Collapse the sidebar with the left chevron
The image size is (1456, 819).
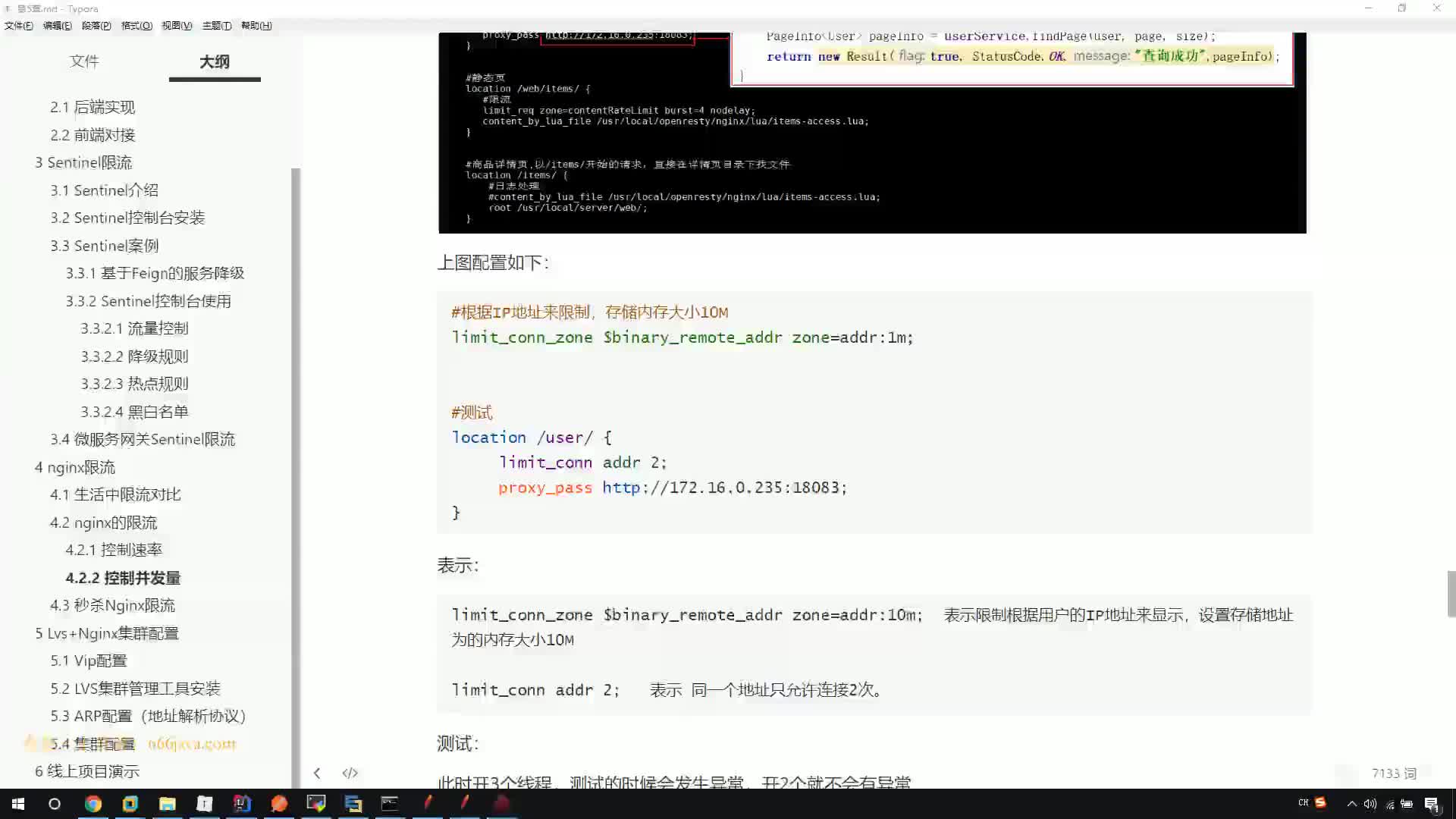pyautogui.click(x=317, y=773)
